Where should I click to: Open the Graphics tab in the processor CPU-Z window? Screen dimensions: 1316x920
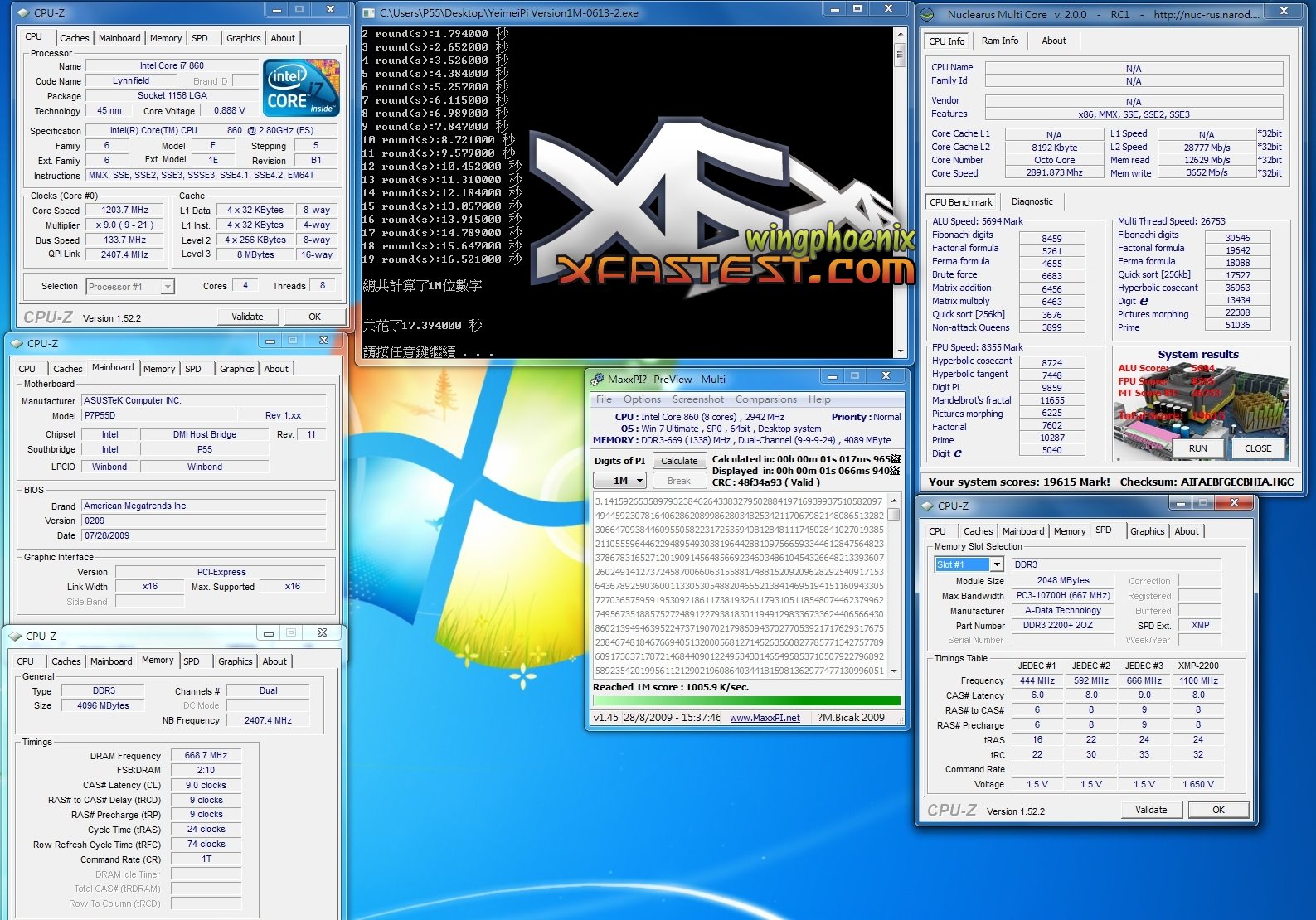point(243,38)
